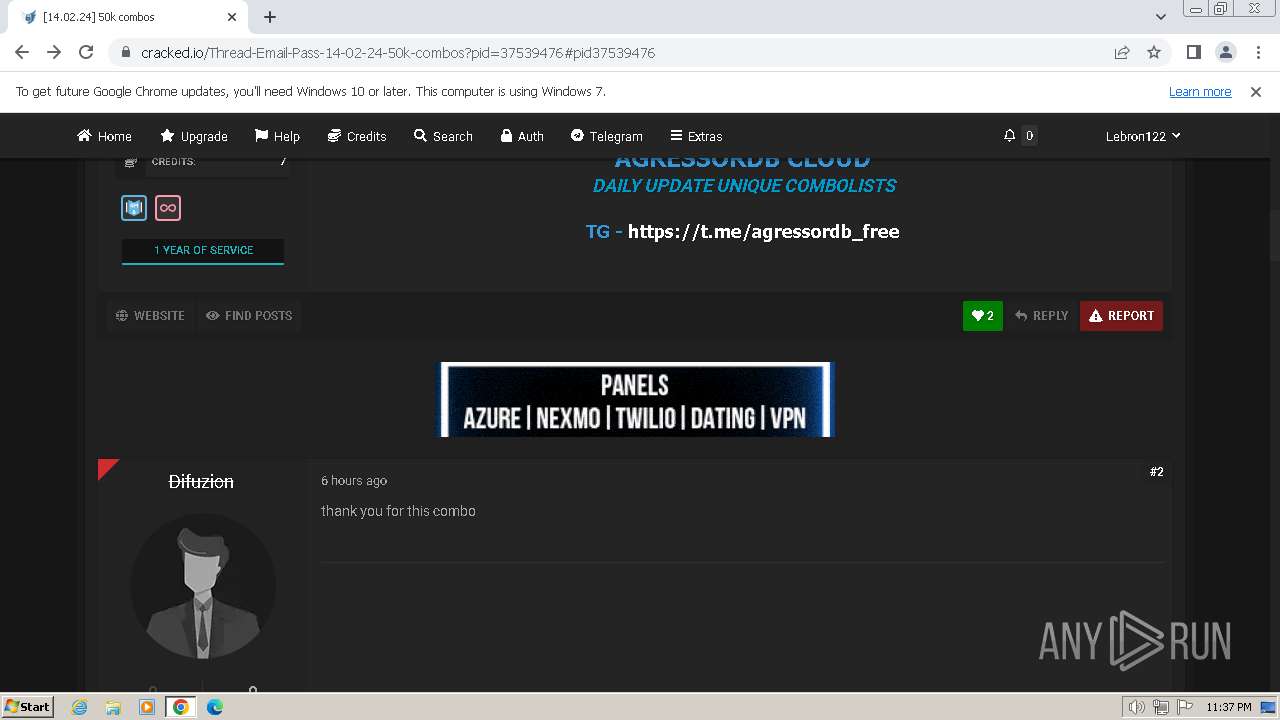The height and width of the screenshot is (720, 1280).
Task: Open the Difuzion username profile
Action: click(x=201, y=481)
